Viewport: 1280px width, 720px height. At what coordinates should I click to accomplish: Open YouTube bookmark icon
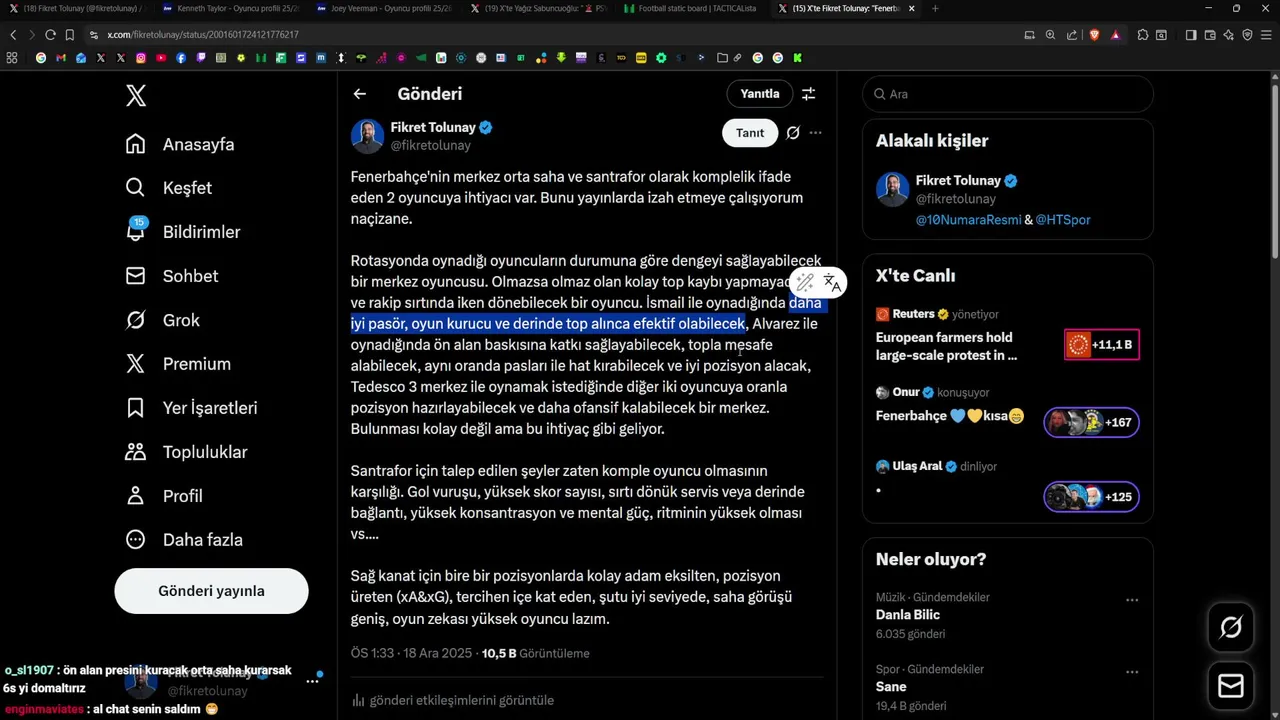click(x=161, y=58)
